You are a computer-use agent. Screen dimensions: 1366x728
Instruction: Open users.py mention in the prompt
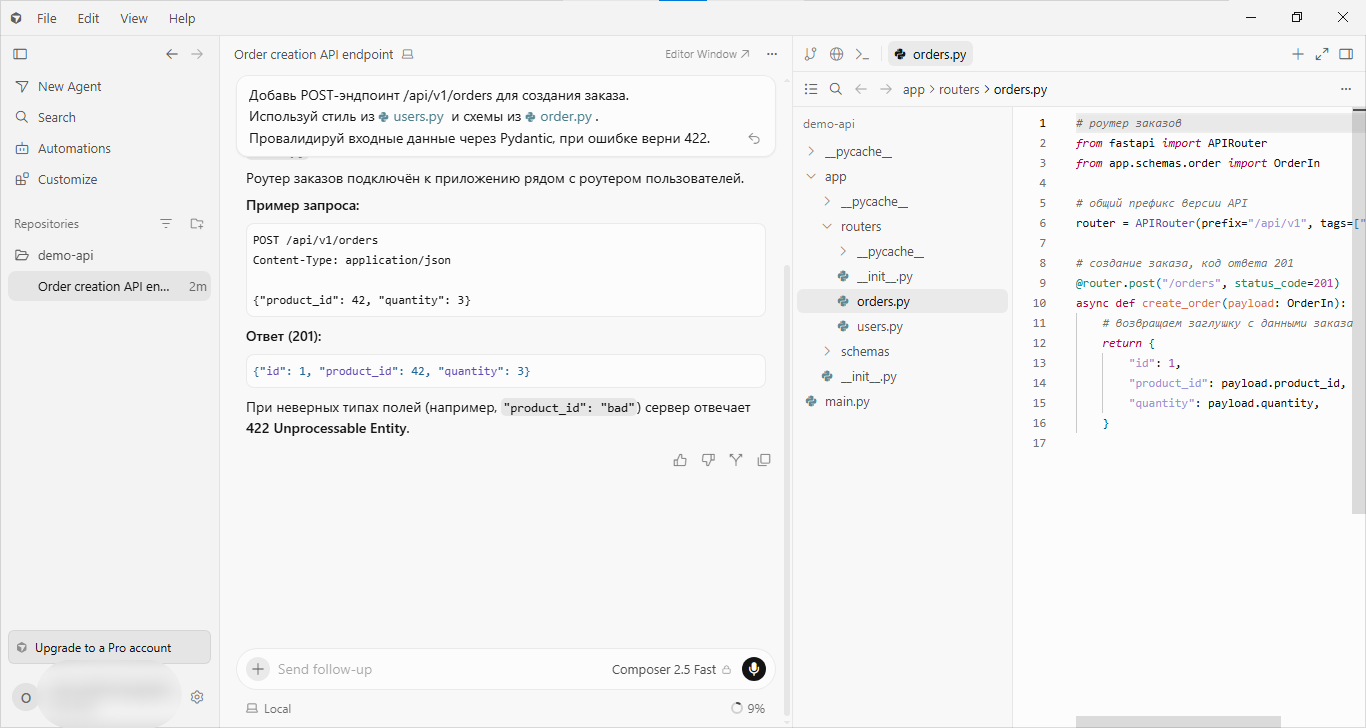tap(411, 116)
